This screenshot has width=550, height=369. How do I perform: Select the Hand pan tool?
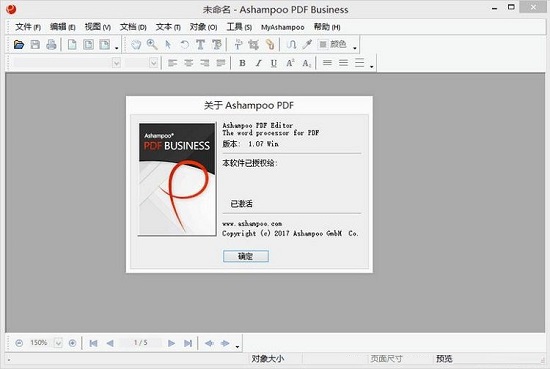[136, 45]
